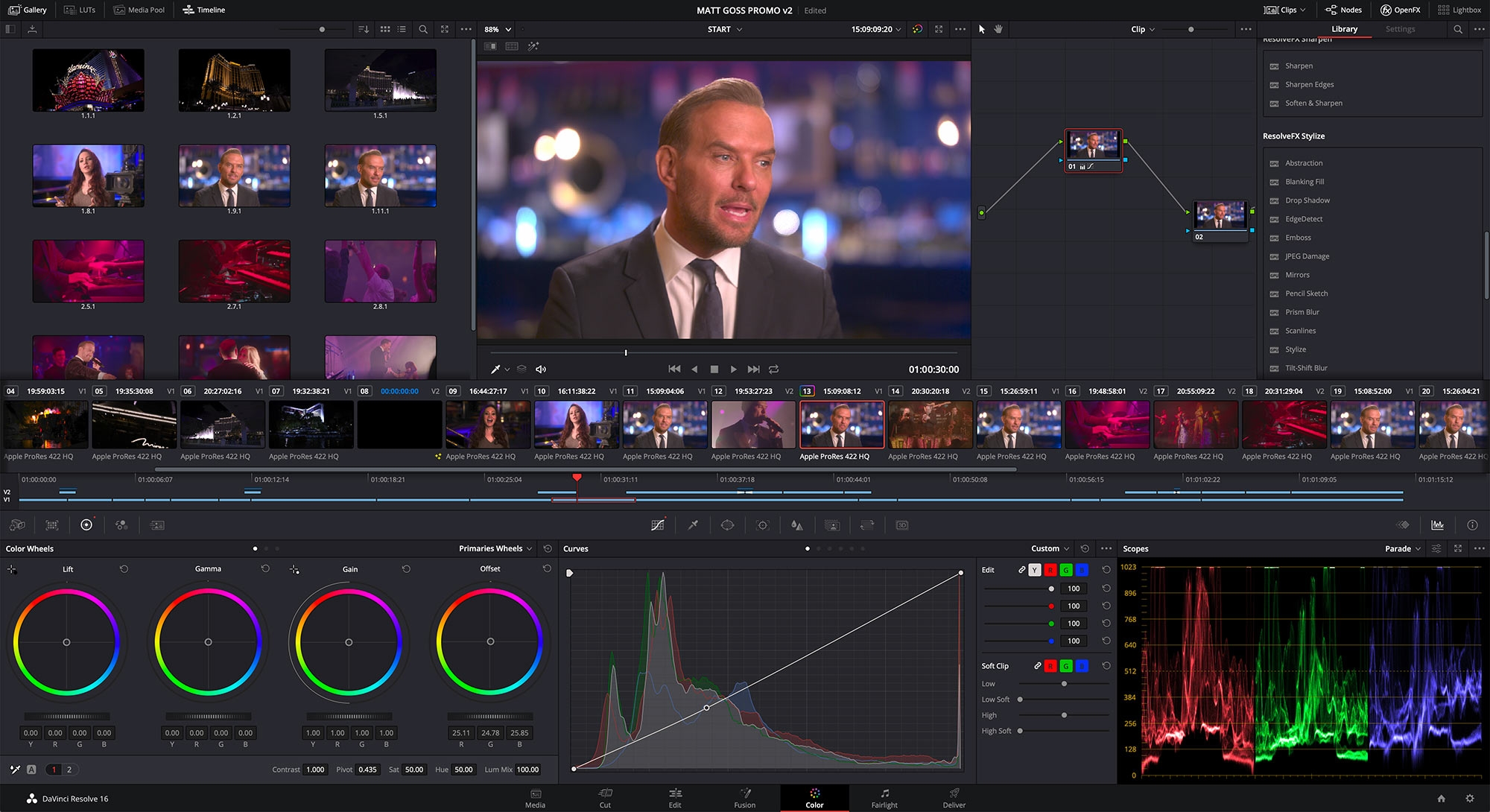Select the Fusion page tab
This screenshot has height=812, width=1490.
[745, 797]
